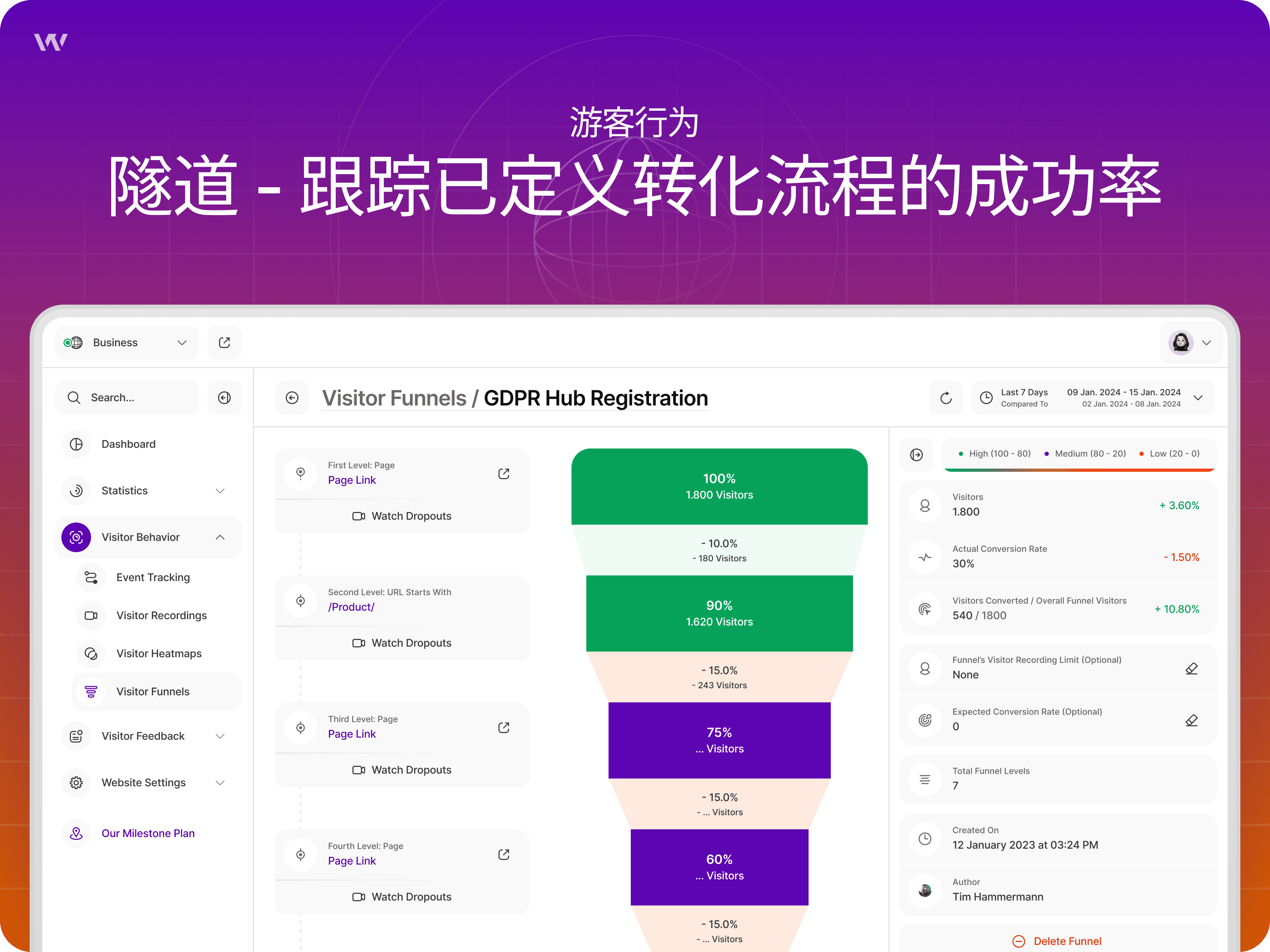Click the Visitor Recordings camera icon

91,615
